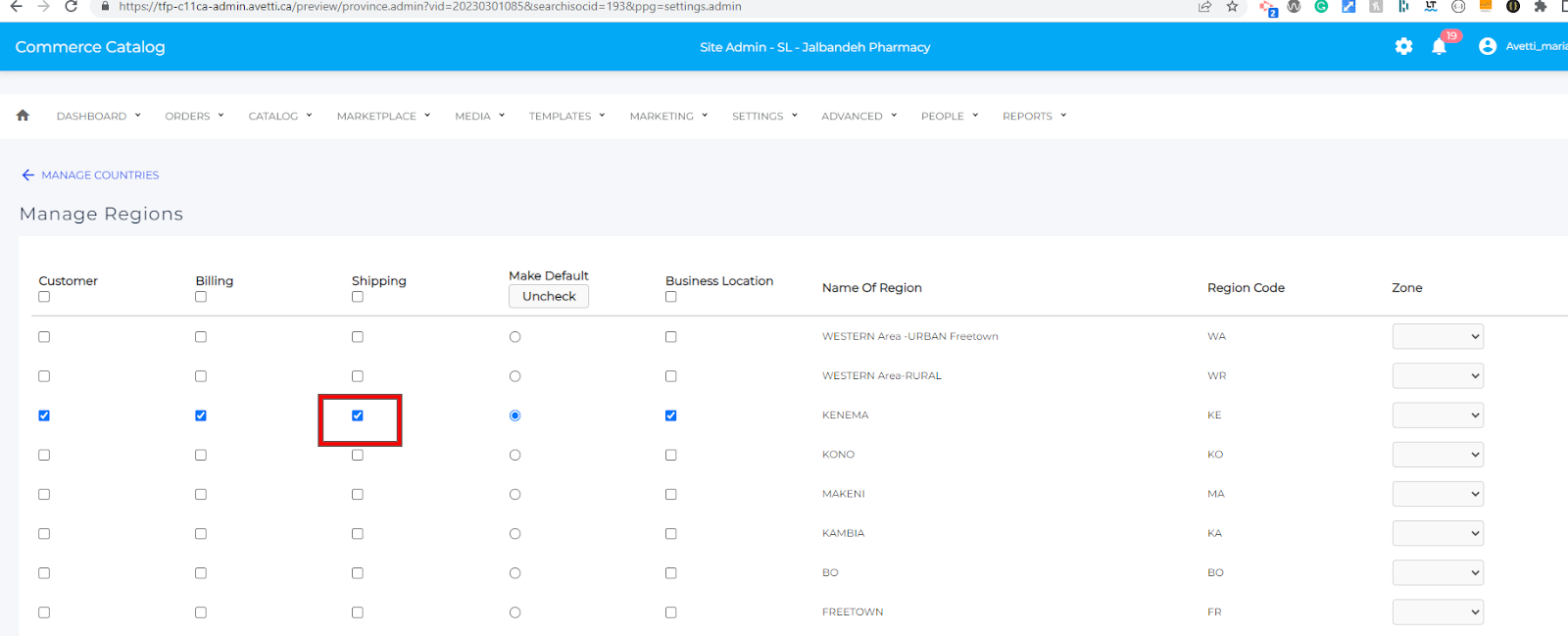
Task: Go back via MANAGE COUNTRIES link
Action: click(100, 175)
